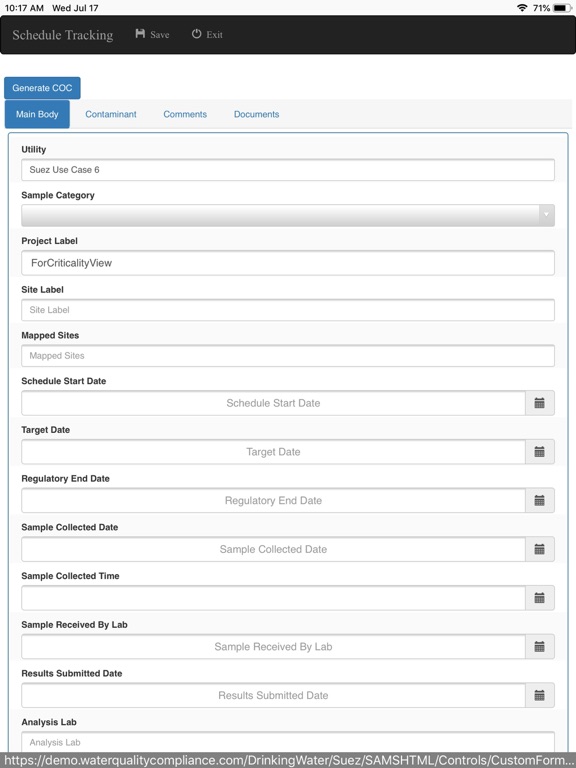The height and width of the screenshot is (768, 576).
Task: Click the 'Mapped Sites' field label text
Action: point(50,336)
